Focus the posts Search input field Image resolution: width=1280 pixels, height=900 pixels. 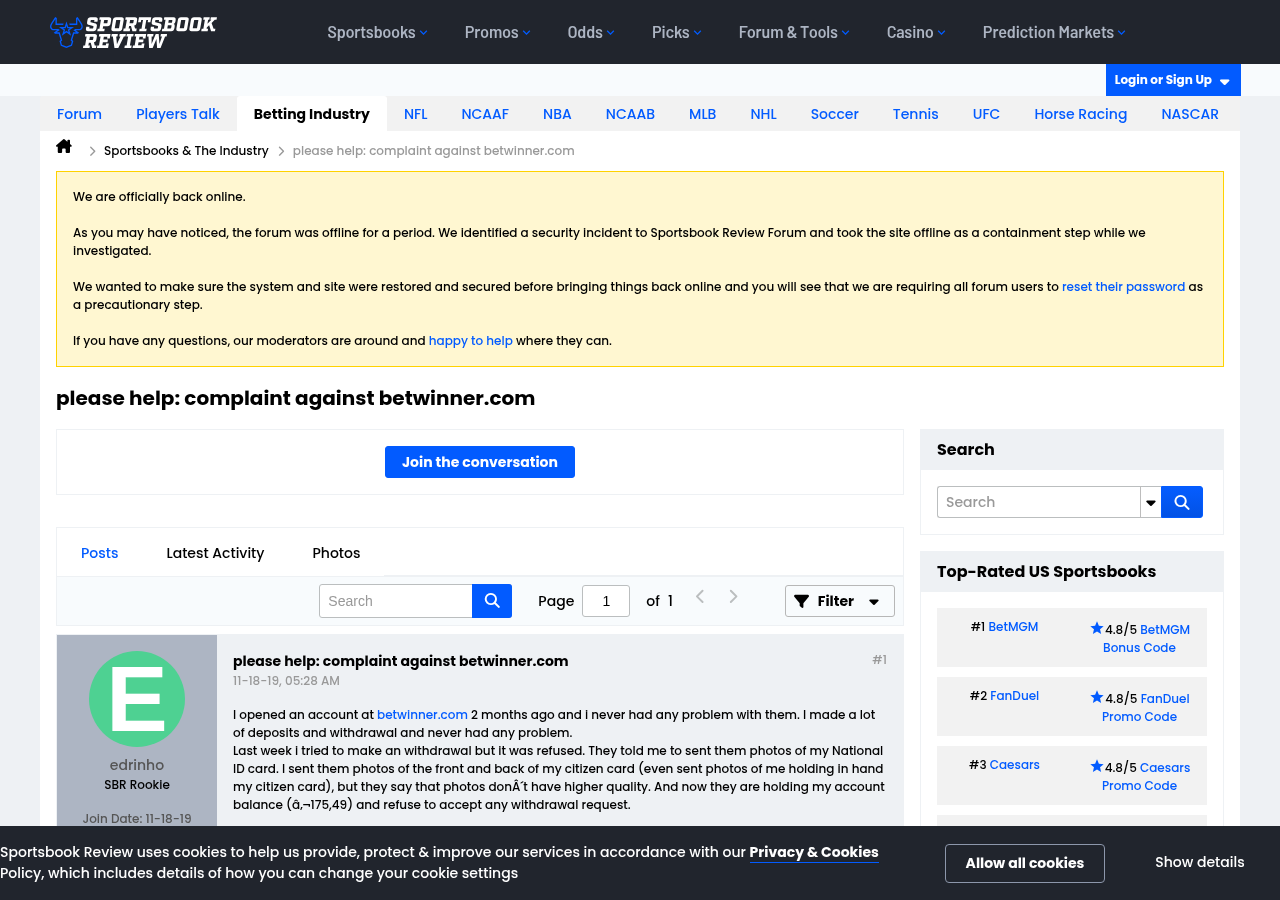396,601
